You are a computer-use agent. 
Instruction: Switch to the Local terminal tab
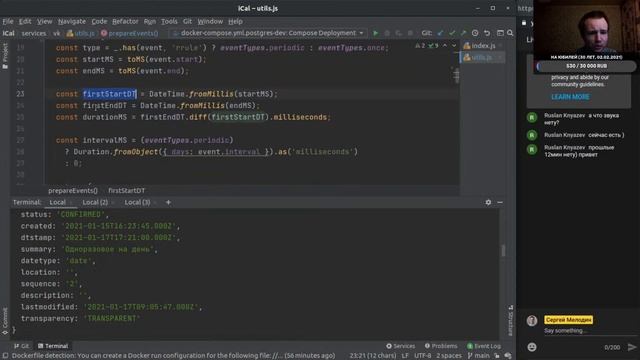[x=58, y=202]
